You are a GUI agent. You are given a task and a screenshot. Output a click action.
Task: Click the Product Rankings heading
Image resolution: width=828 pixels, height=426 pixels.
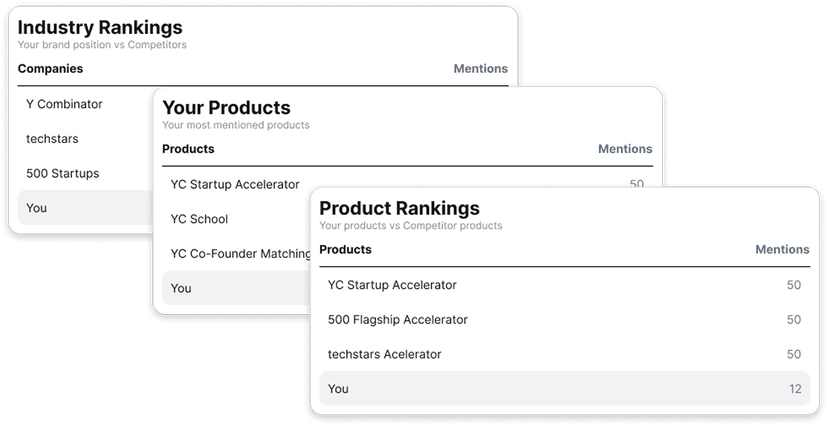click(399, 208)
